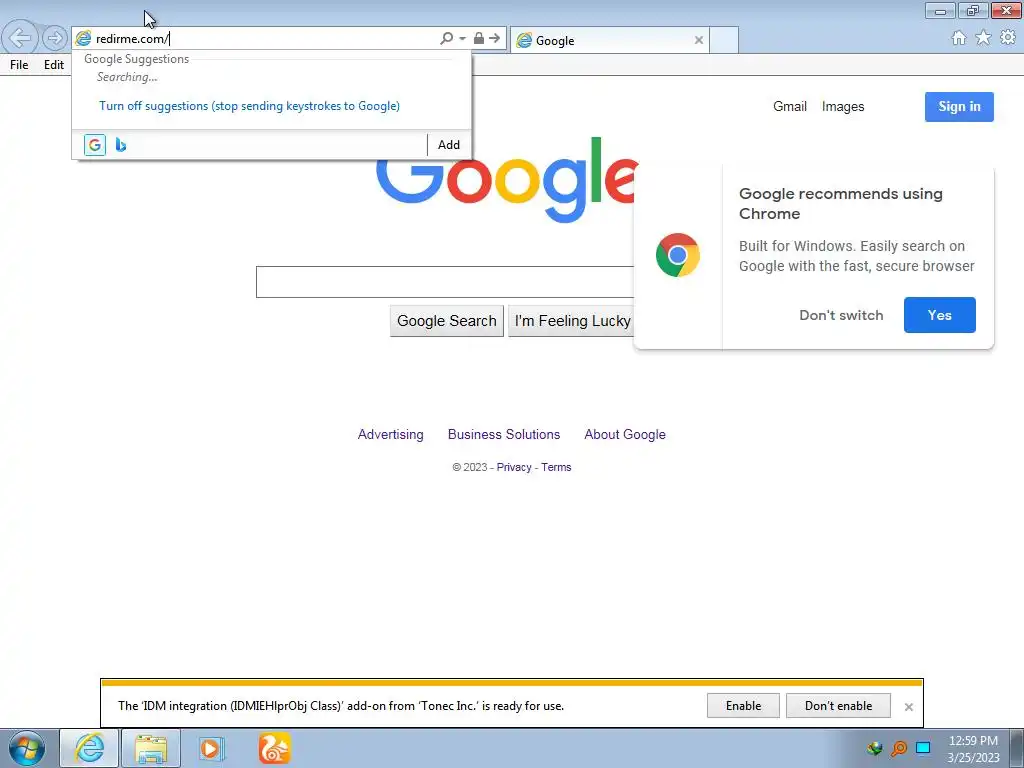The image size is (1024, 768).
Task: Click the cyan monitor tray icon
Action: pos(923,748)
